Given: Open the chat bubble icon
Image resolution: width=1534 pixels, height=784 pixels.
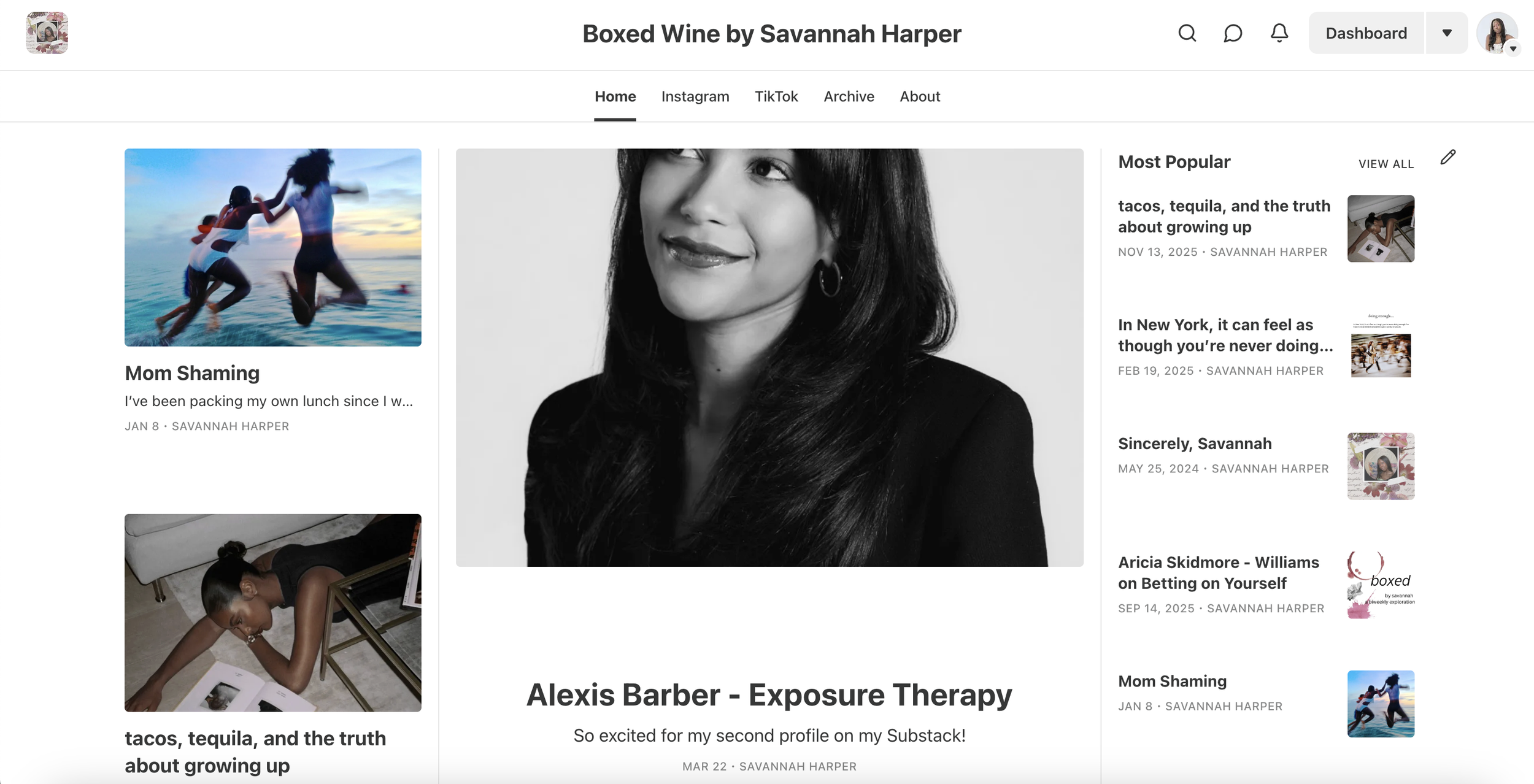Looking at the screenshot, I should [x=1233, y=33].
